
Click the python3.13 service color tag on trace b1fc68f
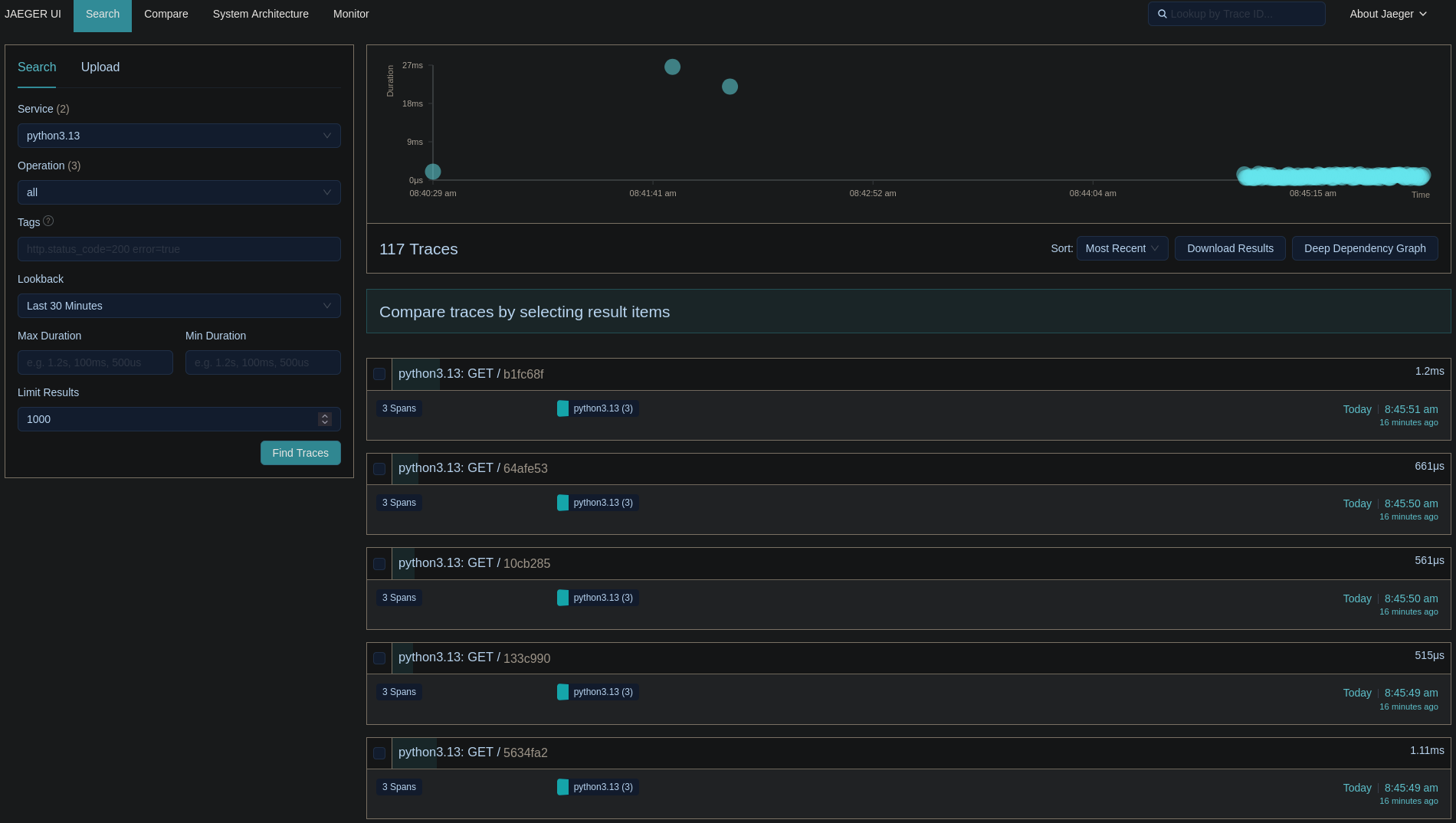[x=598, y=408]
